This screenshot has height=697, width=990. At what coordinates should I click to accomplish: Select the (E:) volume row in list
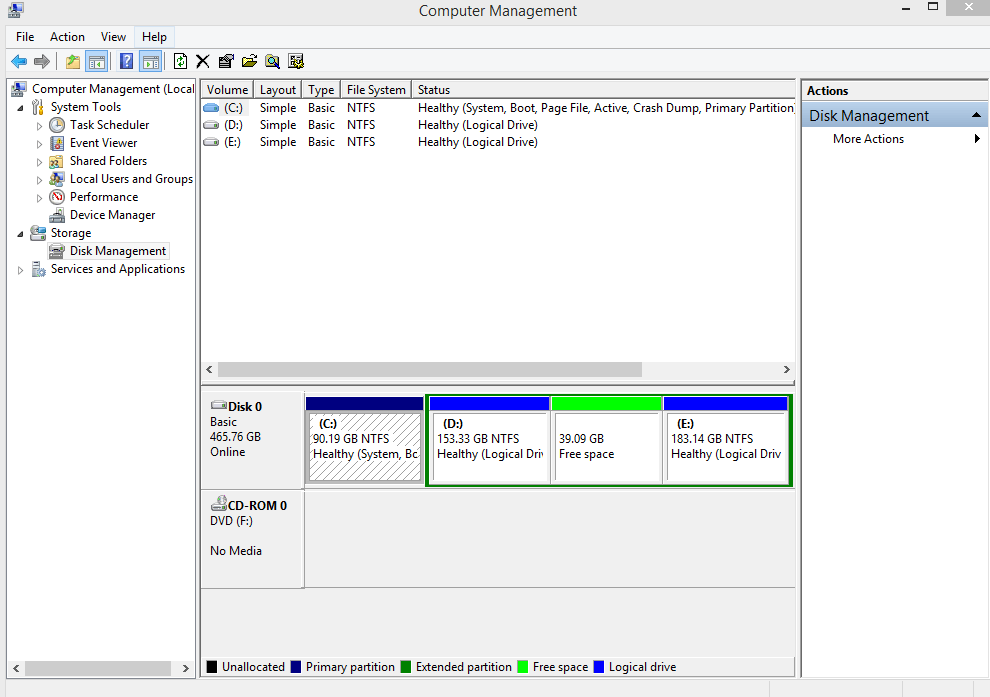tap(233, 142)
